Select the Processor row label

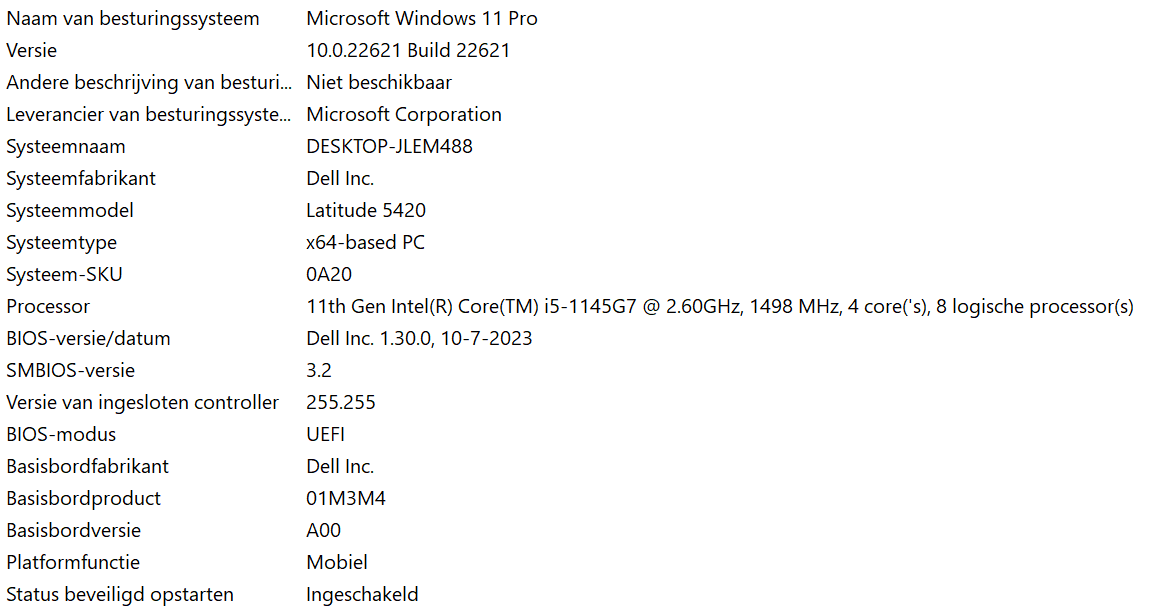(48, 306)
